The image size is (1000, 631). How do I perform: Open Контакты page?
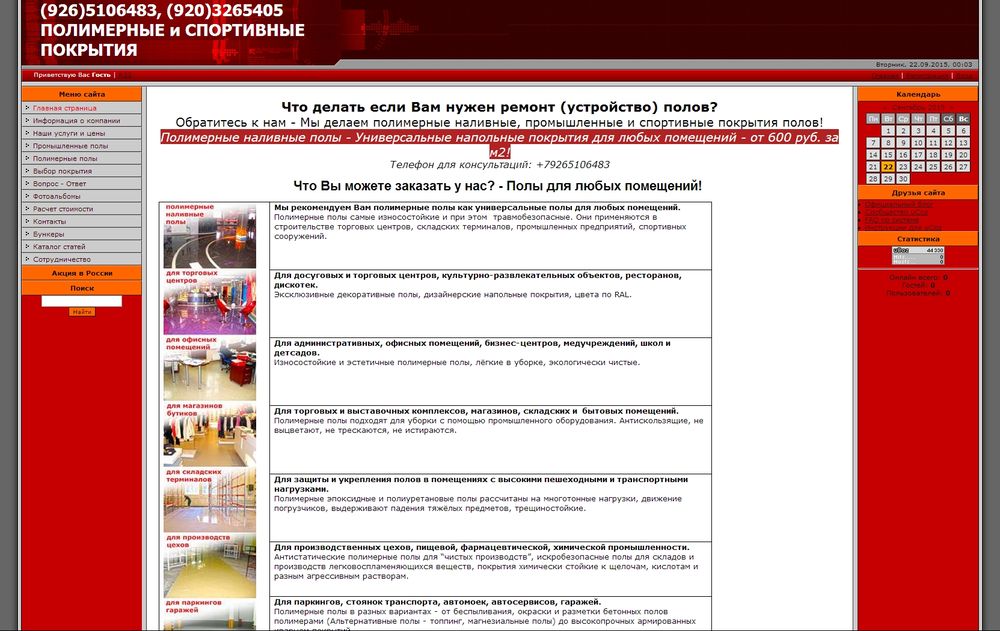(x=49, y=221)
